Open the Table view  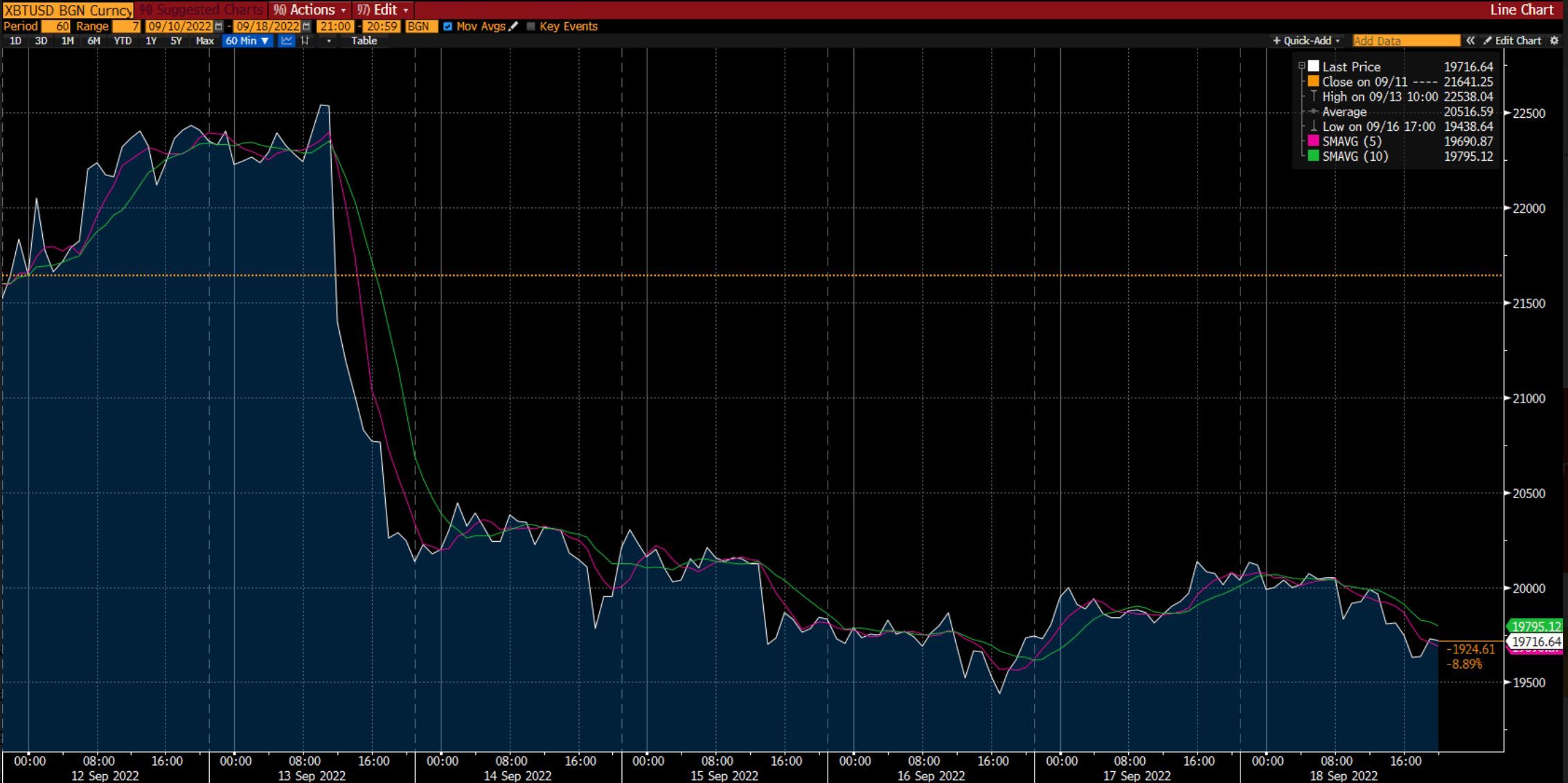pos(365,41)
